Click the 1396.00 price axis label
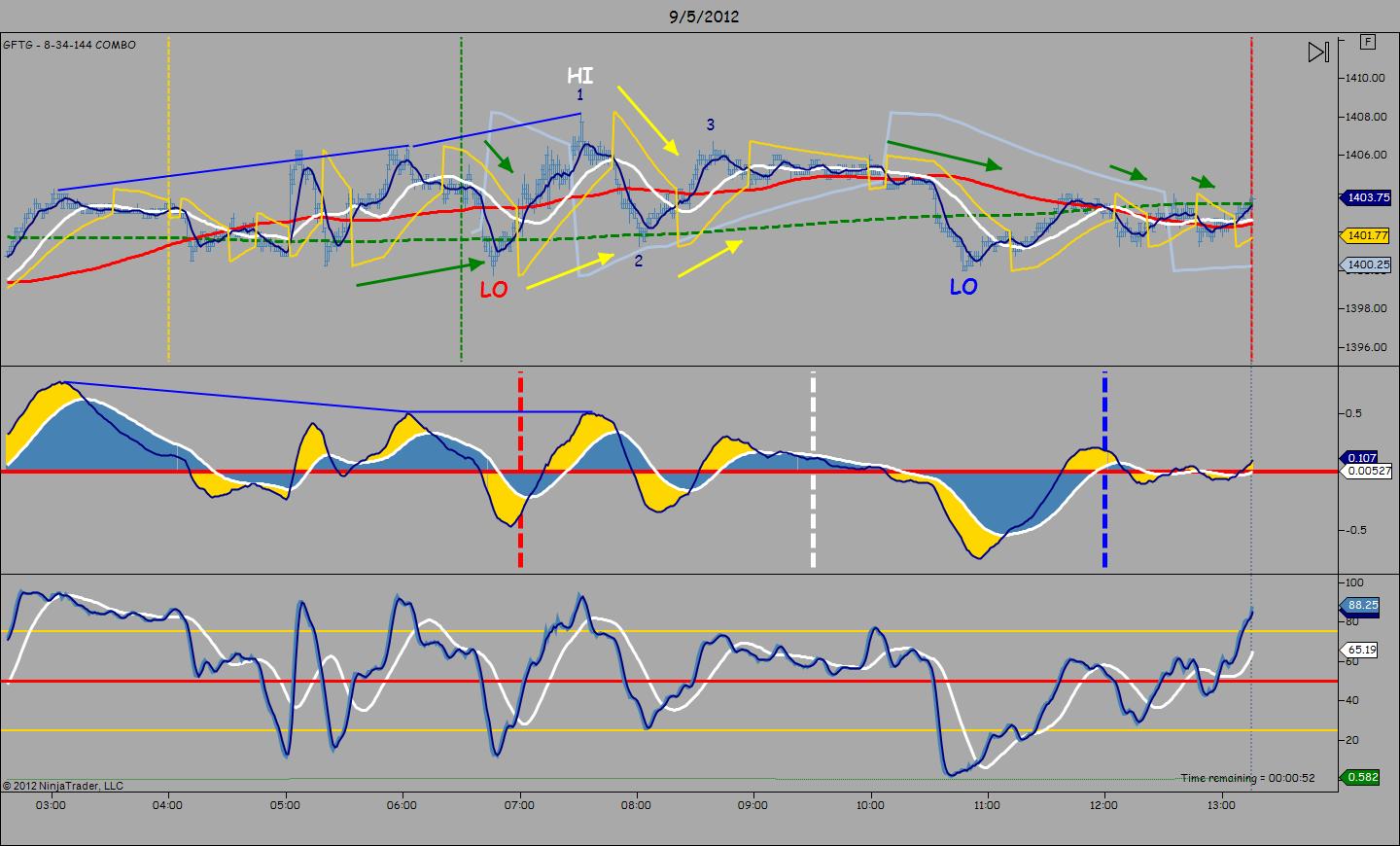The image size is (1400, 846). coord(1366,347)
